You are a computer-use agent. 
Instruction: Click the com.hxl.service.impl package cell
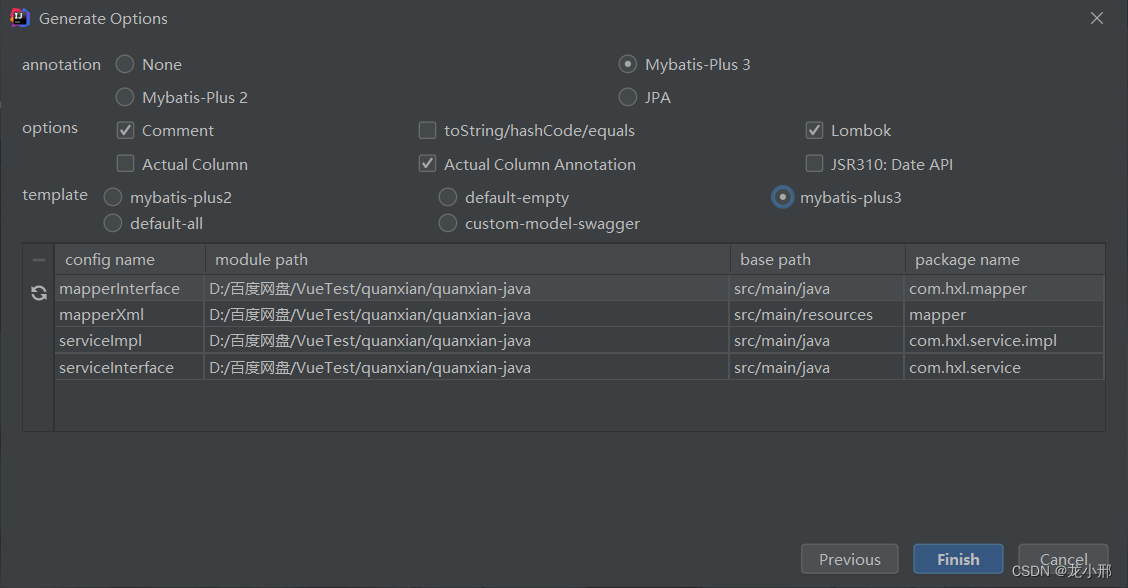tap(1004, 340)
